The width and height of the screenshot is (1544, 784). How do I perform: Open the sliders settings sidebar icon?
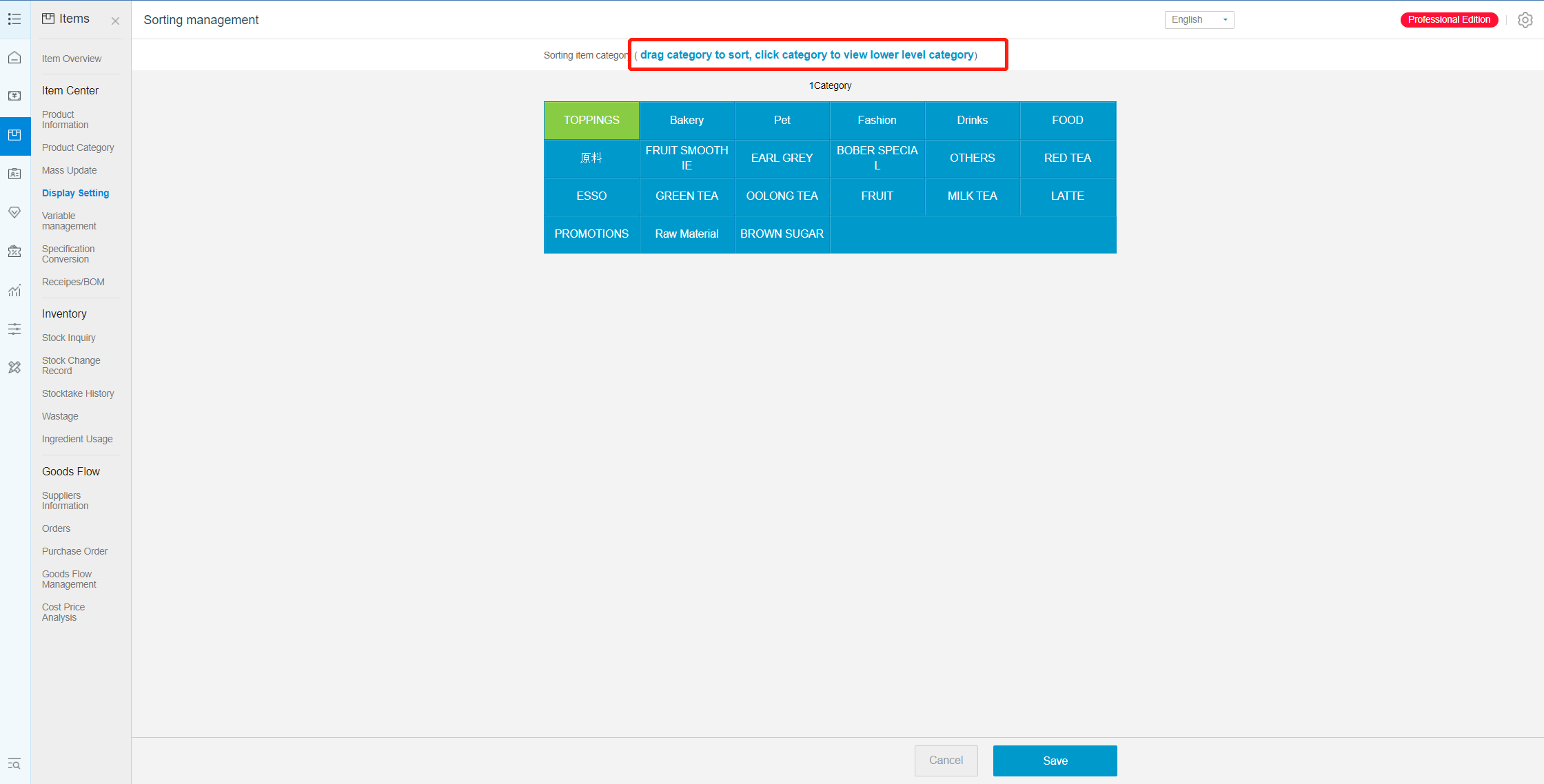[x=14, y=329]
